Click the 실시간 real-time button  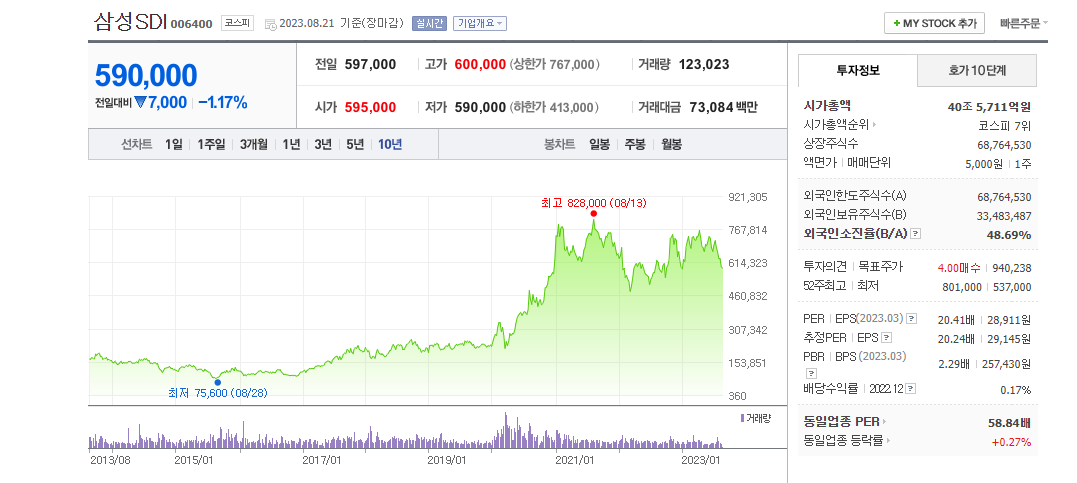[x=429, y=23]
